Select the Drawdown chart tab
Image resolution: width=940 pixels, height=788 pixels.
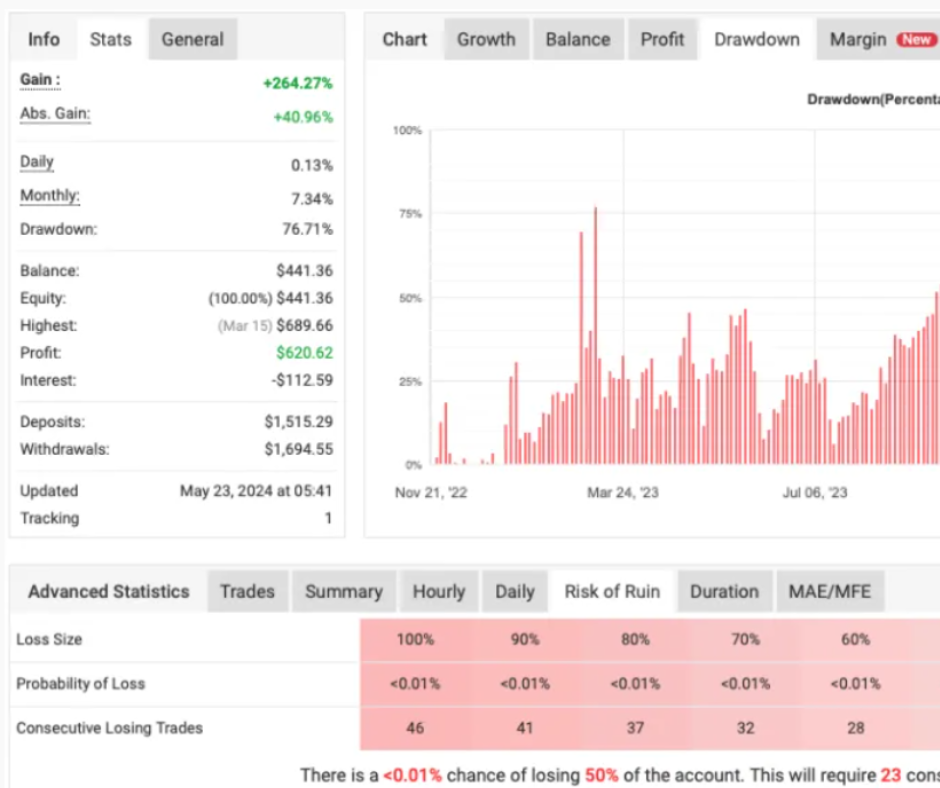click(757, 39)
